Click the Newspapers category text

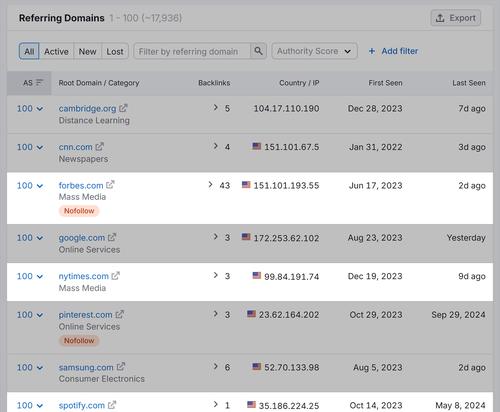click(83, 159)
